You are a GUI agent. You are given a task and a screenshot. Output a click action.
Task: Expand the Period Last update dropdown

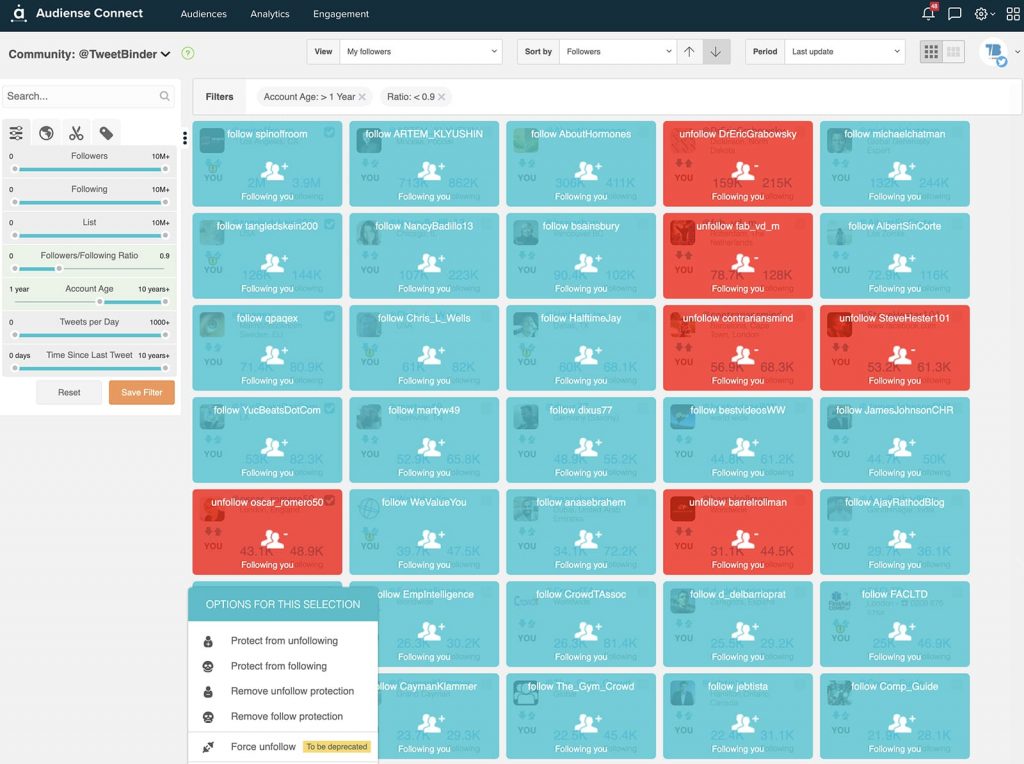tap(842, 52)
